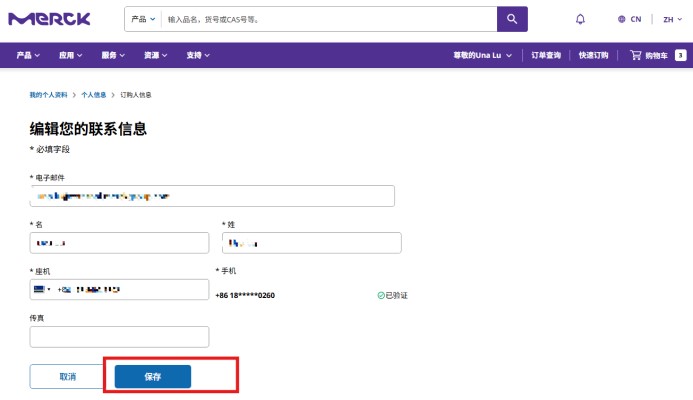Image resolution: width=693 pixels, height=400 pixels.
Task: Expand the 产品 search category dropdown
Action: 143,19
